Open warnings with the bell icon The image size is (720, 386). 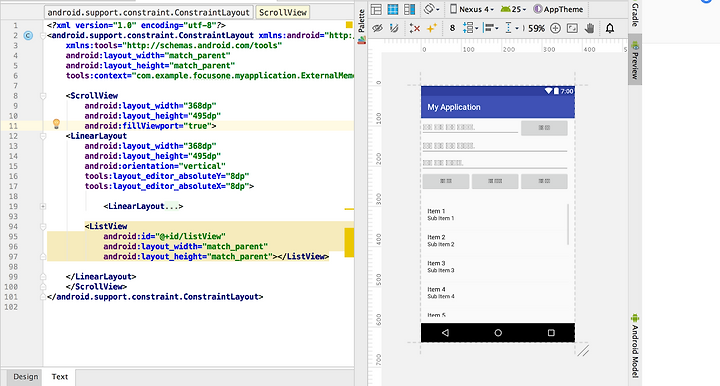click(x=610, y=28)
